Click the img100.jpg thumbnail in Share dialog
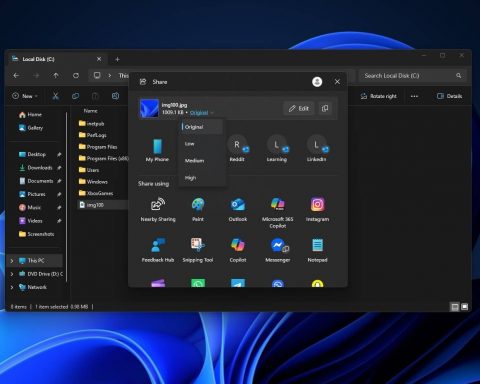 point(149,108)
